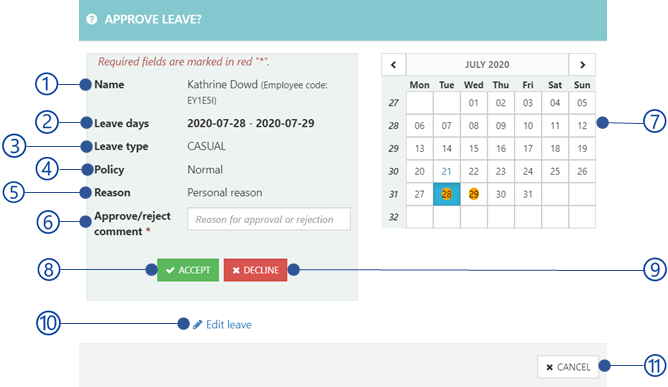Click the Wed column header
The width and height of the screenshot is (668, 387).
(x=474, y=85)
